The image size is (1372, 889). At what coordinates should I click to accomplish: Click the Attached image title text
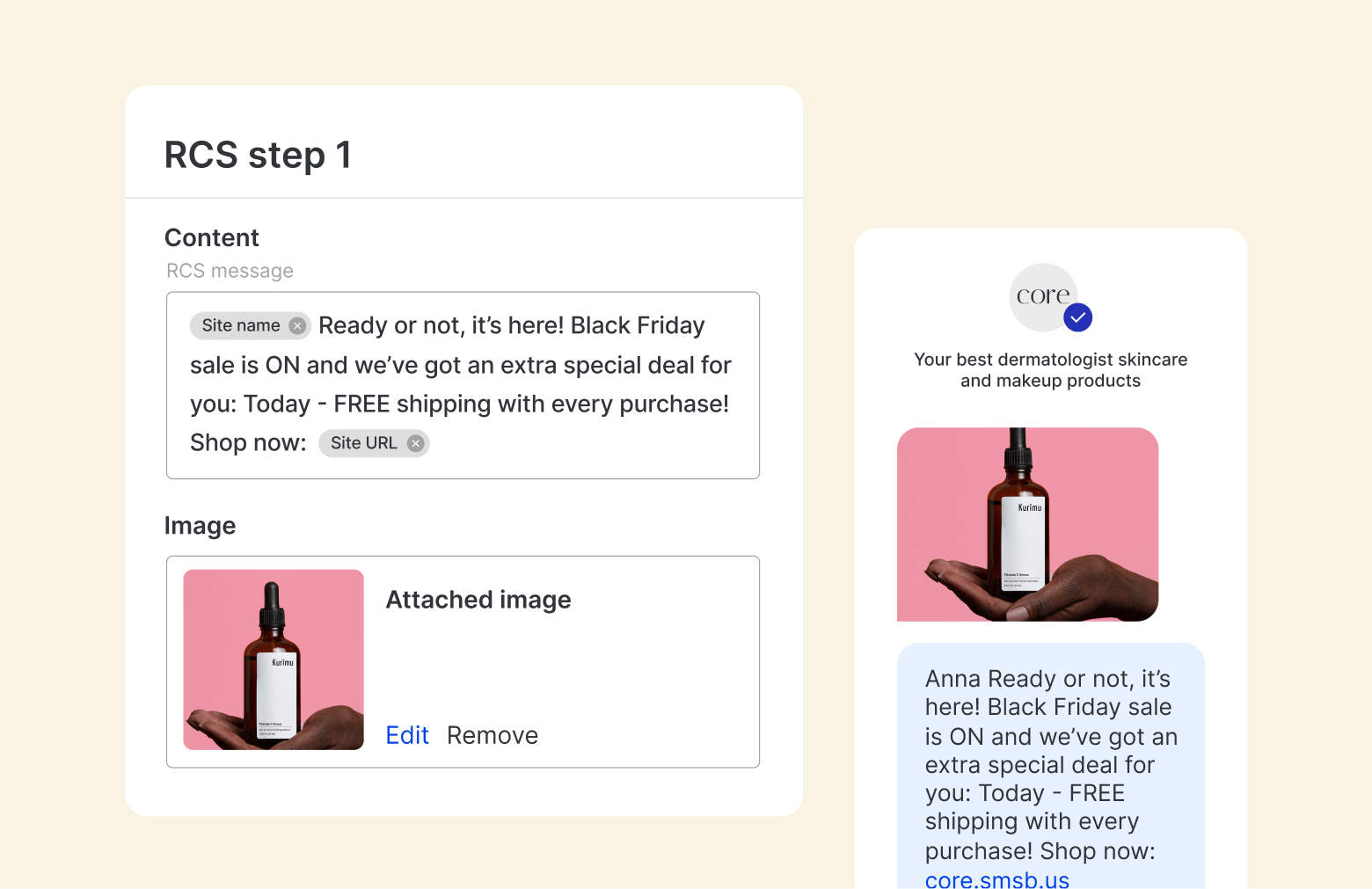(478, 600)
